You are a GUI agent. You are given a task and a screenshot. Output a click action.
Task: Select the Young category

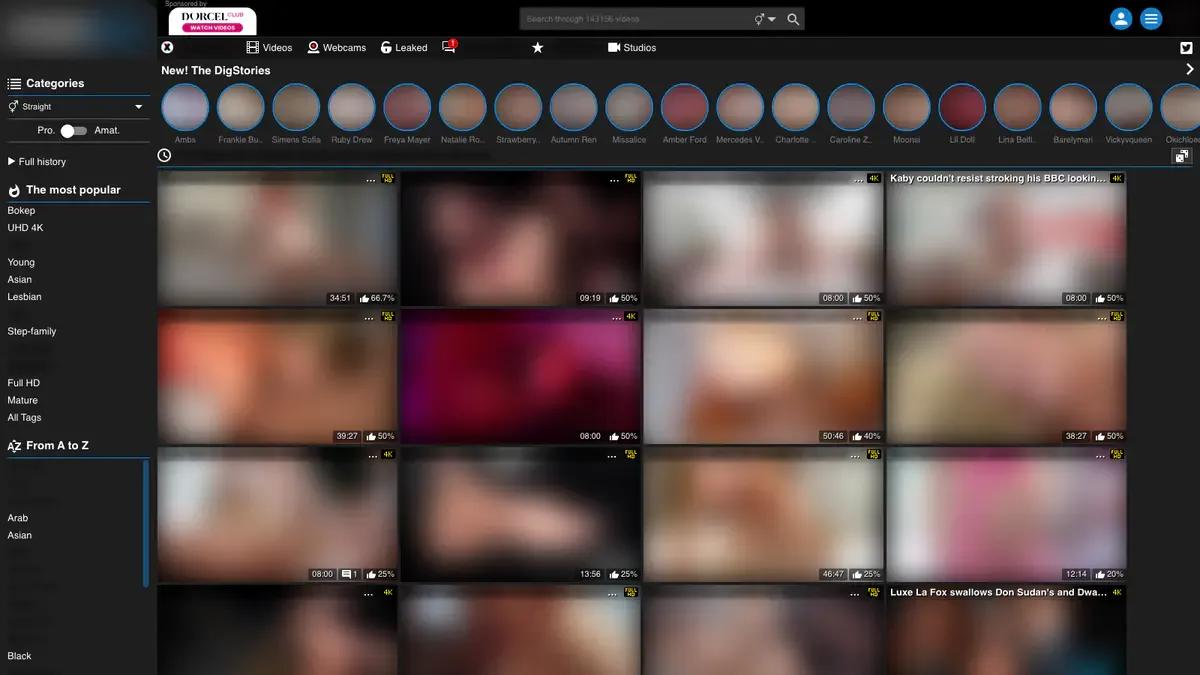pyautogui.click(x=21, y=262)
